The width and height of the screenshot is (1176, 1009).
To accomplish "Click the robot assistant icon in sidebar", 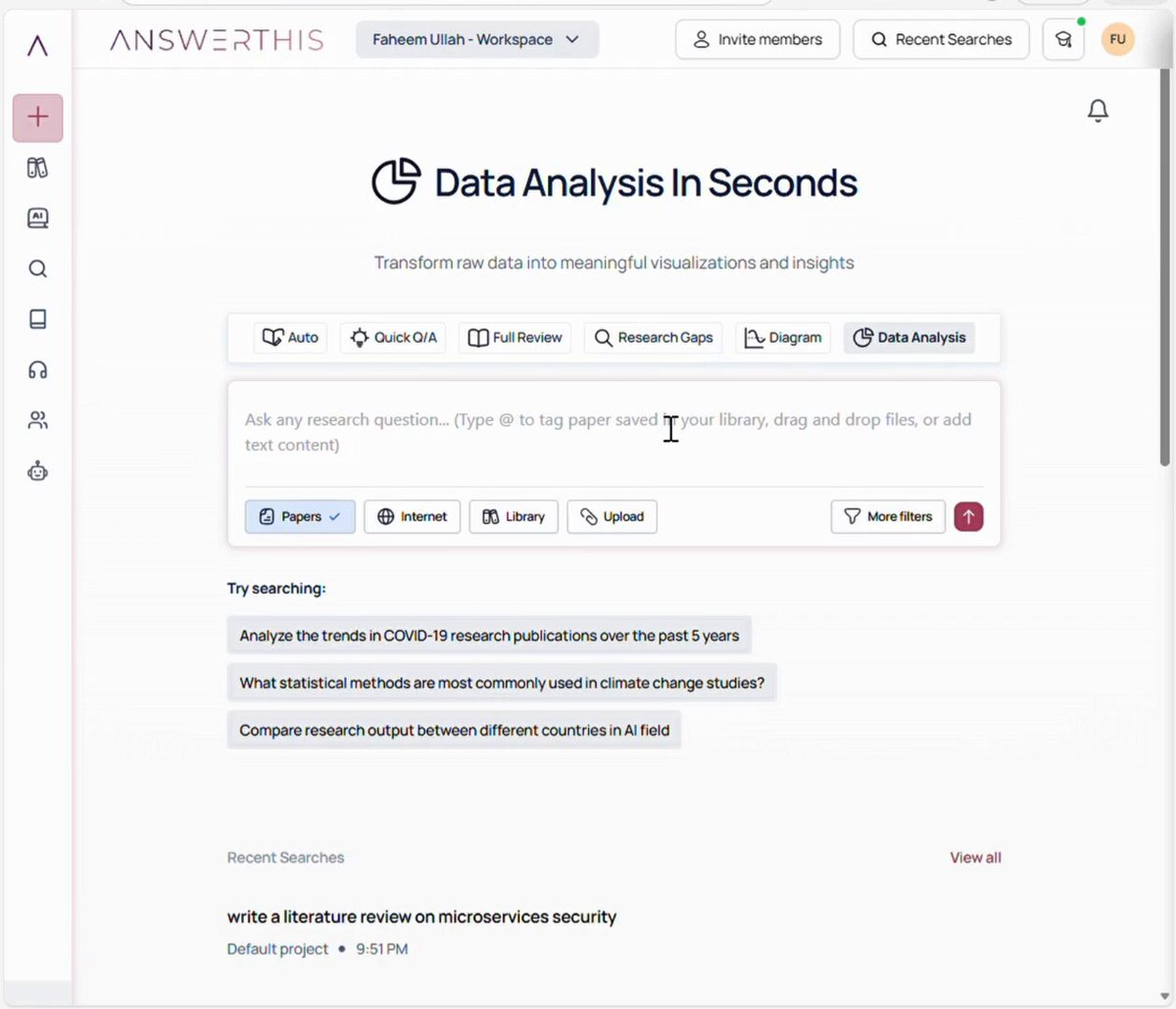I will (38, 471).
